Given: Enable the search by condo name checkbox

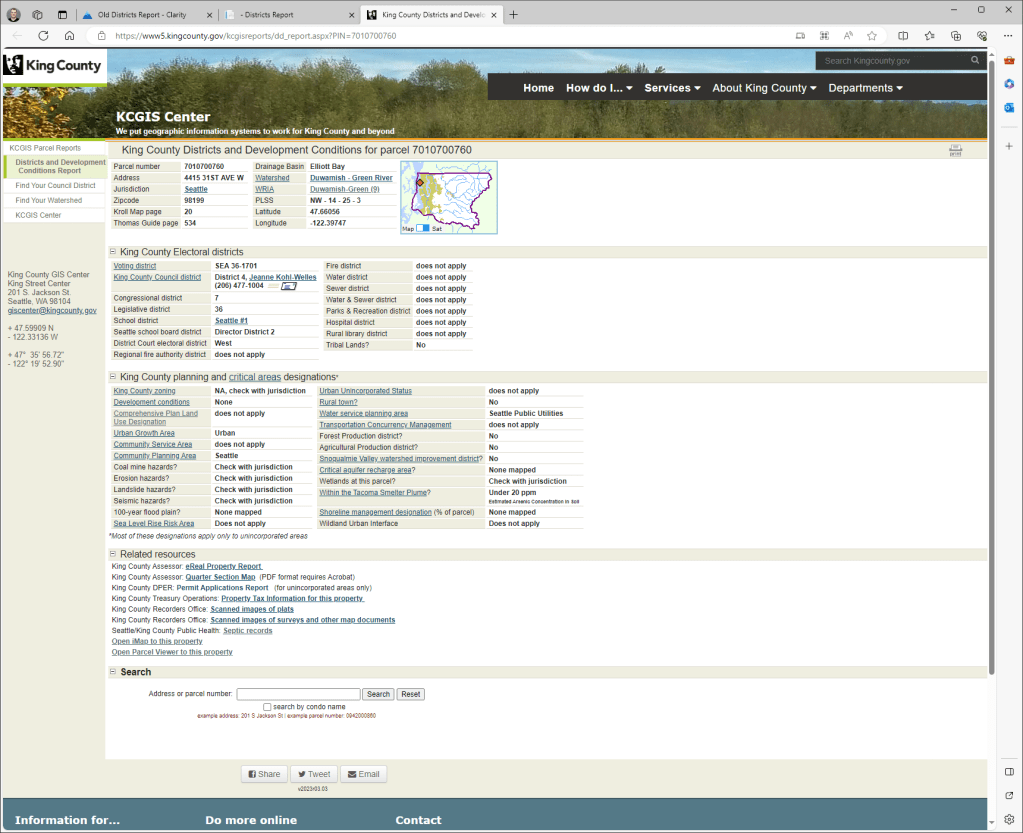Looking at the screenshot, I should pos(267,707).
